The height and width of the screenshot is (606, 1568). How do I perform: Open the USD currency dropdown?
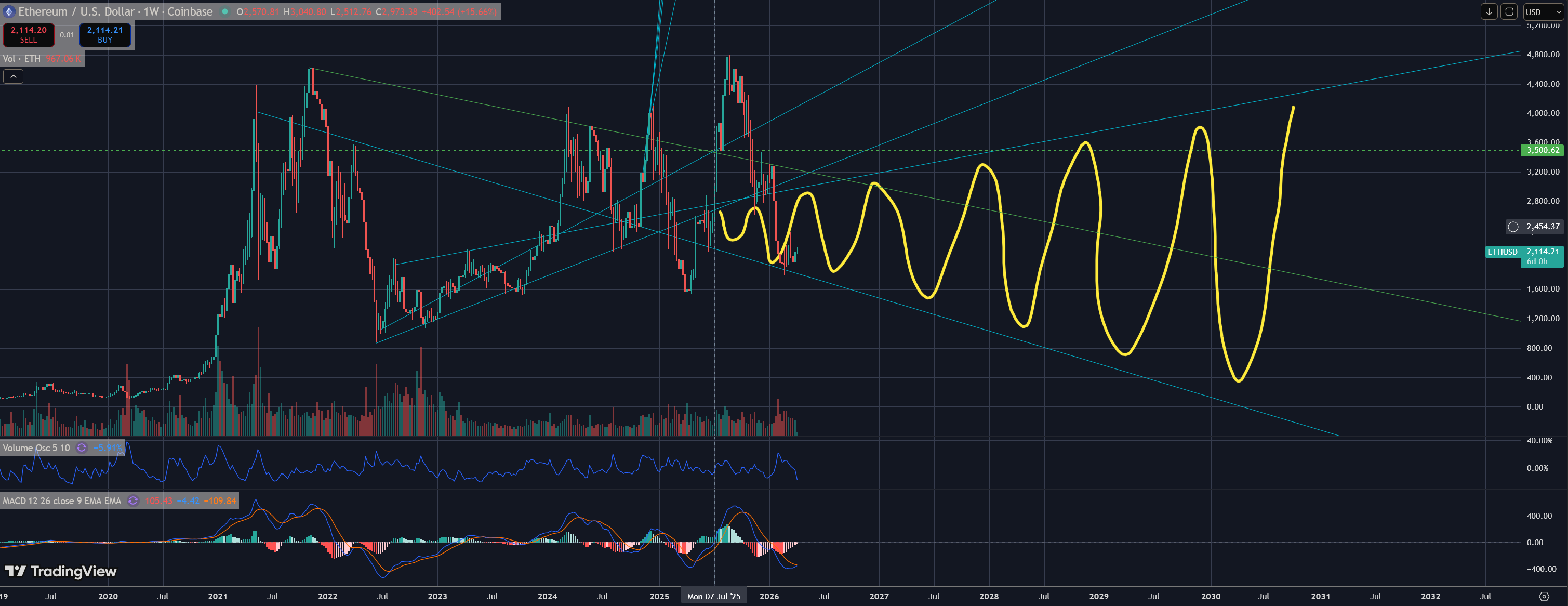pos(1543,11)
